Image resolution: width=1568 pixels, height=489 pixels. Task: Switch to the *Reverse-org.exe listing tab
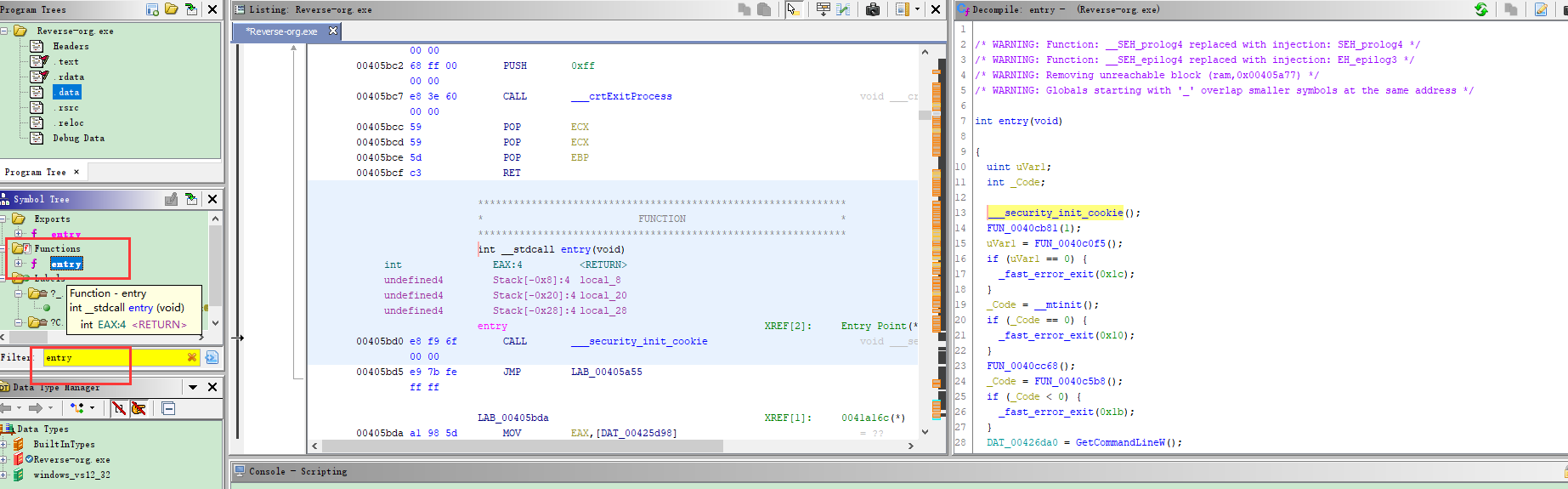[x=282, y=31]
